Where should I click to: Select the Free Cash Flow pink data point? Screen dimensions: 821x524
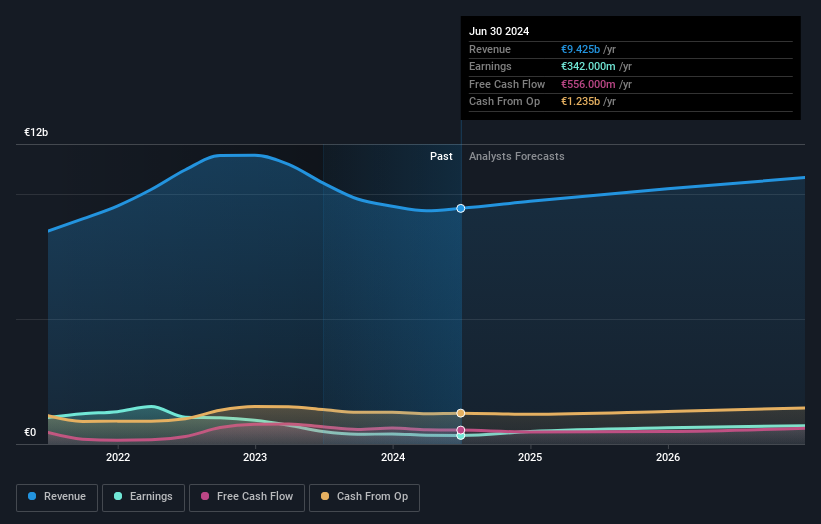pyautogui.click(x=461, y=430)
